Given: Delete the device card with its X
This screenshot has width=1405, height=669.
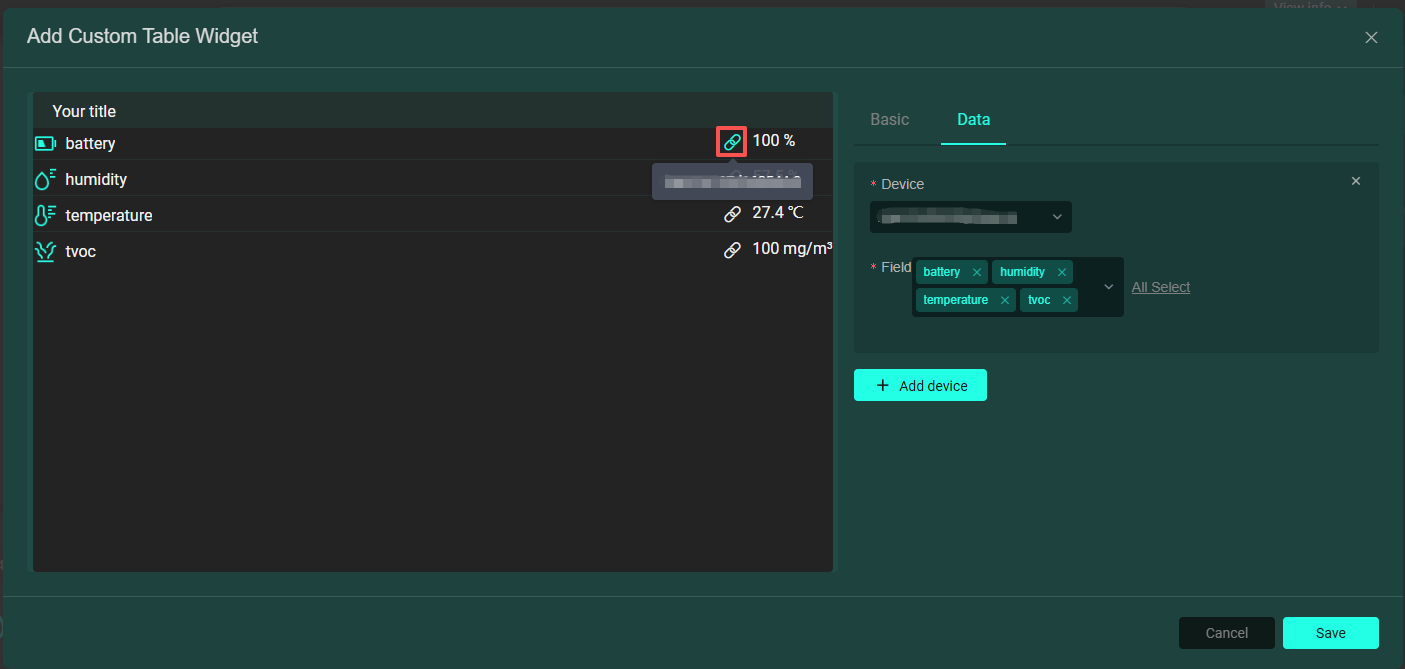Looking at the screenshot, I should coord(1356,181).
